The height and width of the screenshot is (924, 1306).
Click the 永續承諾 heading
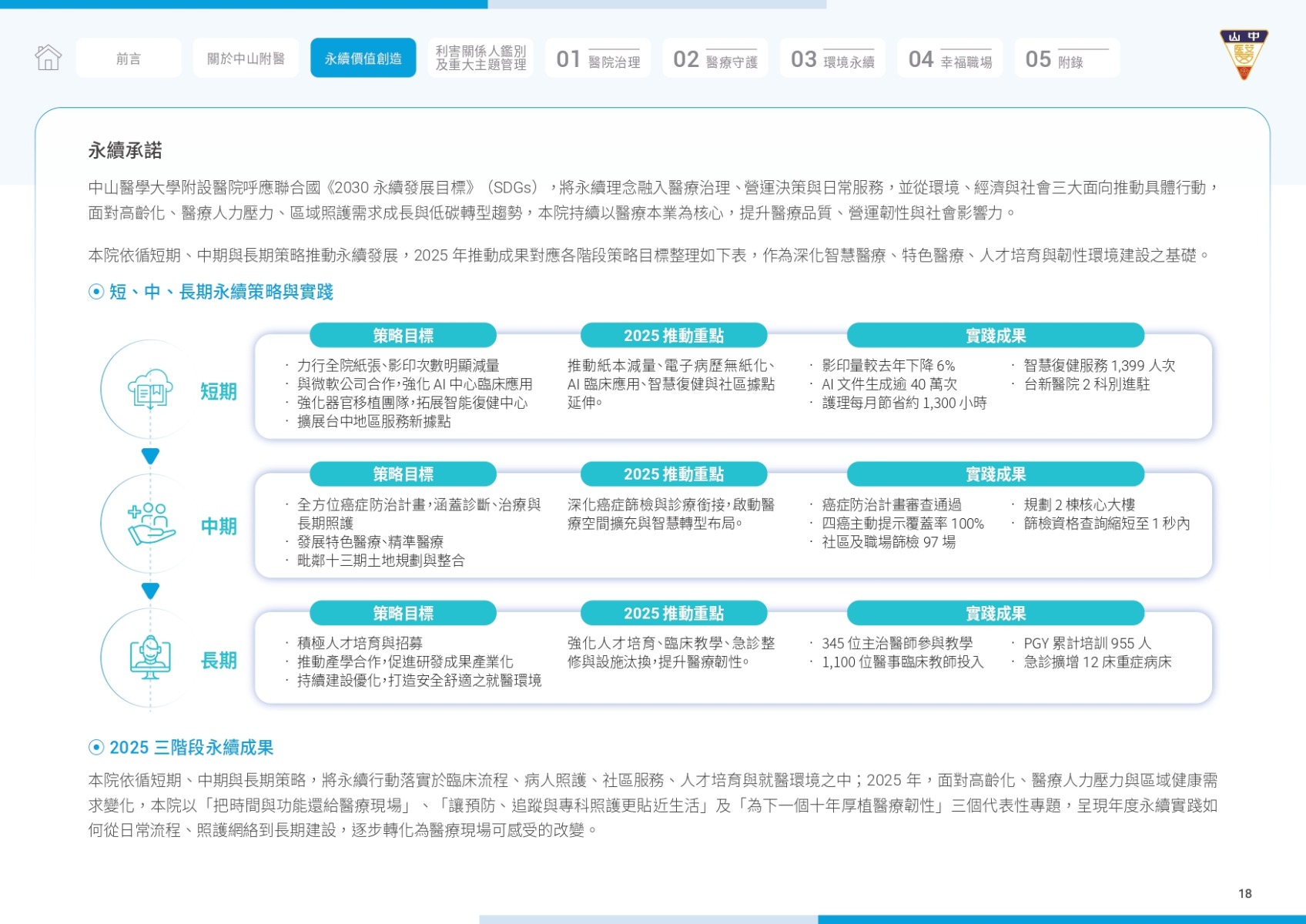click(125, 150)
